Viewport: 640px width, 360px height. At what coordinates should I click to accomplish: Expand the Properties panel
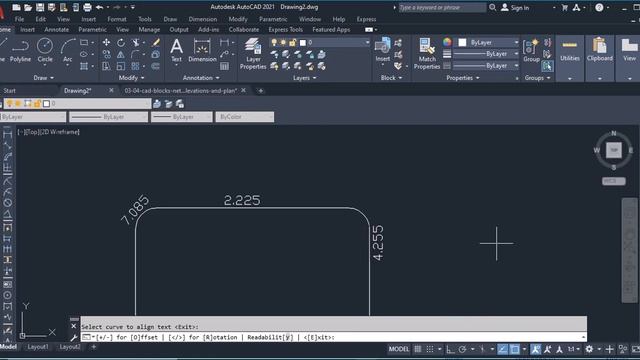(x=462, y=78)
